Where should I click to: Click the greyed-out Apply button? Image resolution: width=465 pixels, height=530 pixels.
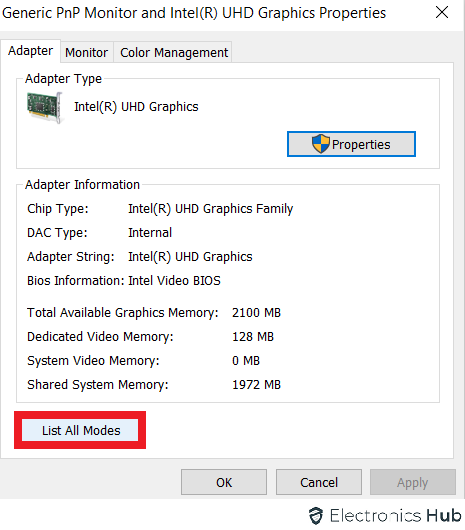(x=413, y=482)
